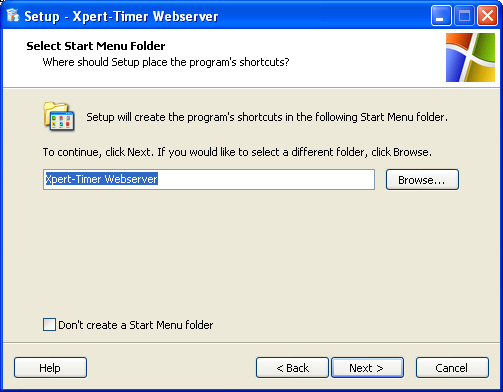Click 'Where should Setup place the program's shortcuts?' text
This screenshot has width=503, height=392.
pyautogui.click(x=166, y=62)
